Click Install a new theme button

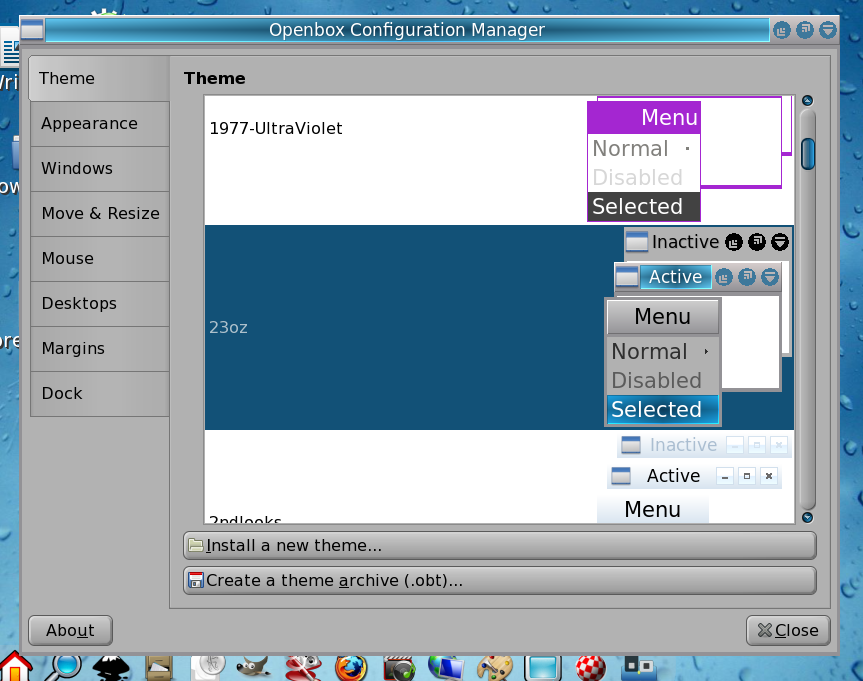tap(499, 546)
